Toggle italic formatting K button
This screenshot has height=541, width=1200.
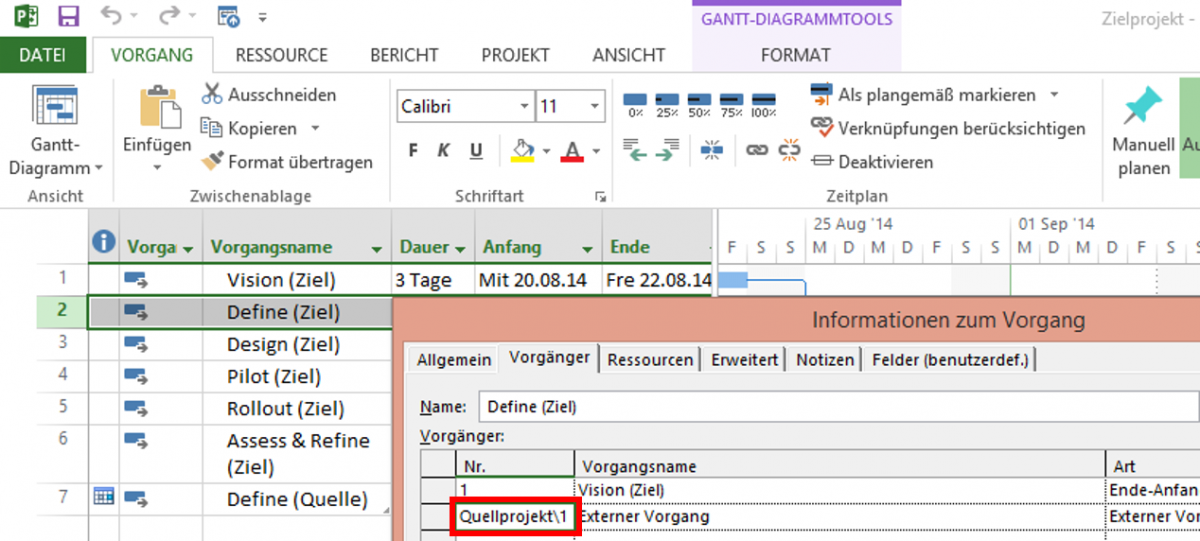point(443,151)
